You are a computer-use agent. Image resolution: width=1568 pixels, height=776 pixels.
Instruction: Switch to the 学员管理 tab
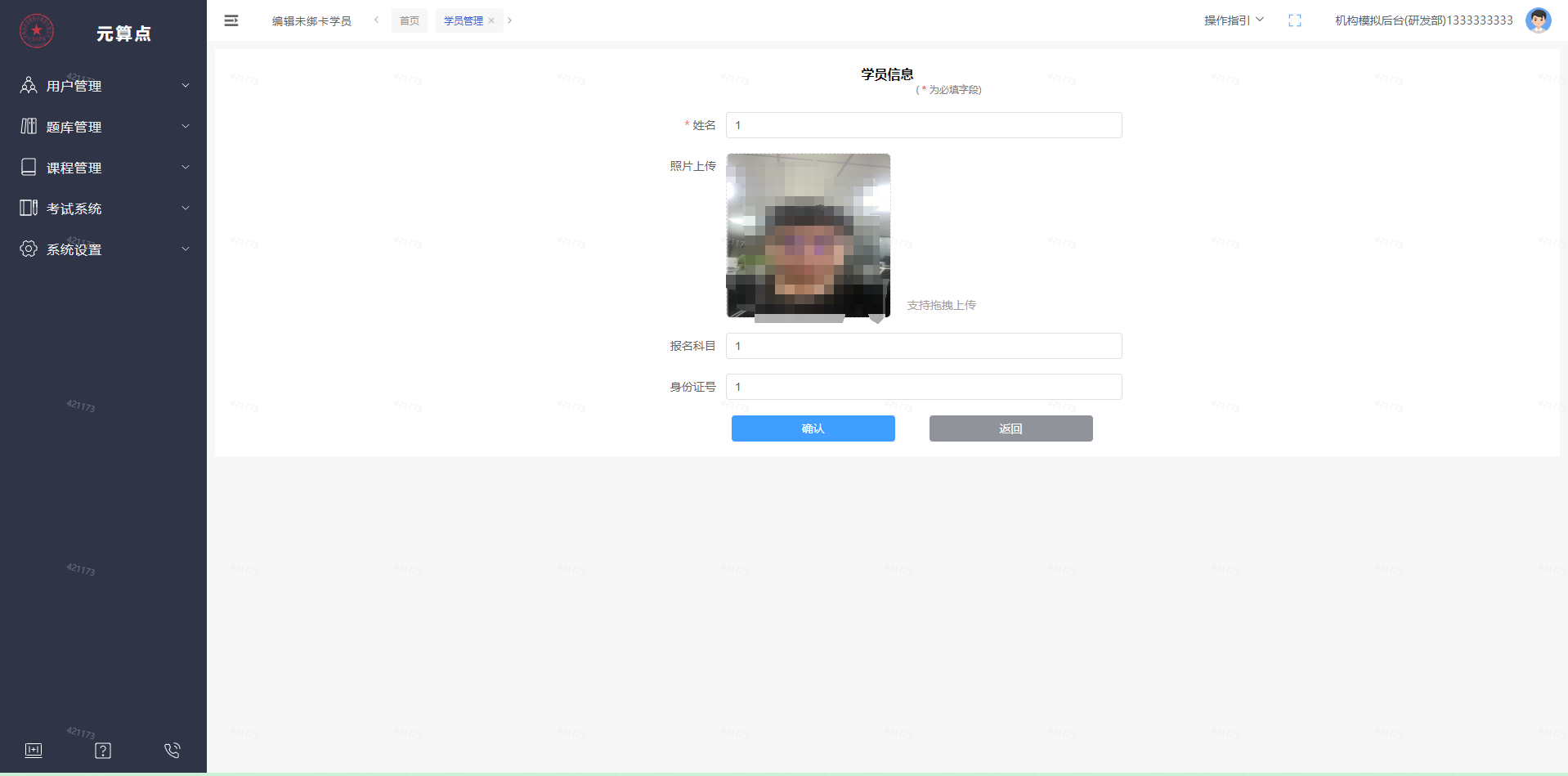(464, 20)
